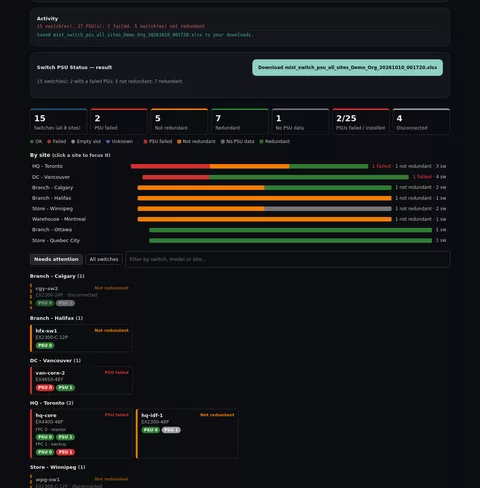Click the Branch - Calgary (1) group heading
The width and height of the screenshot is (480, 488).
(57, 276)
